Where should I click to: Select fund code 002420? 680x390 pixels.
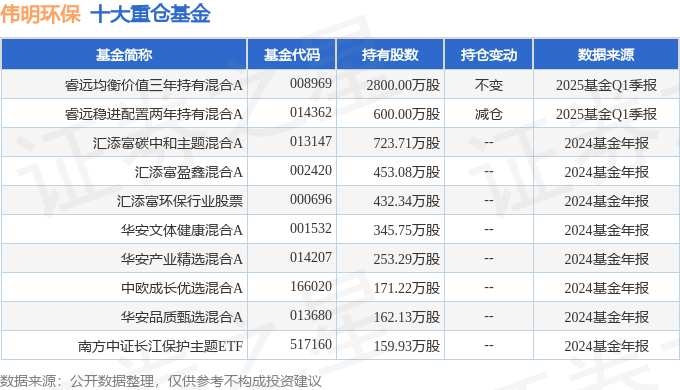(311, 170)
